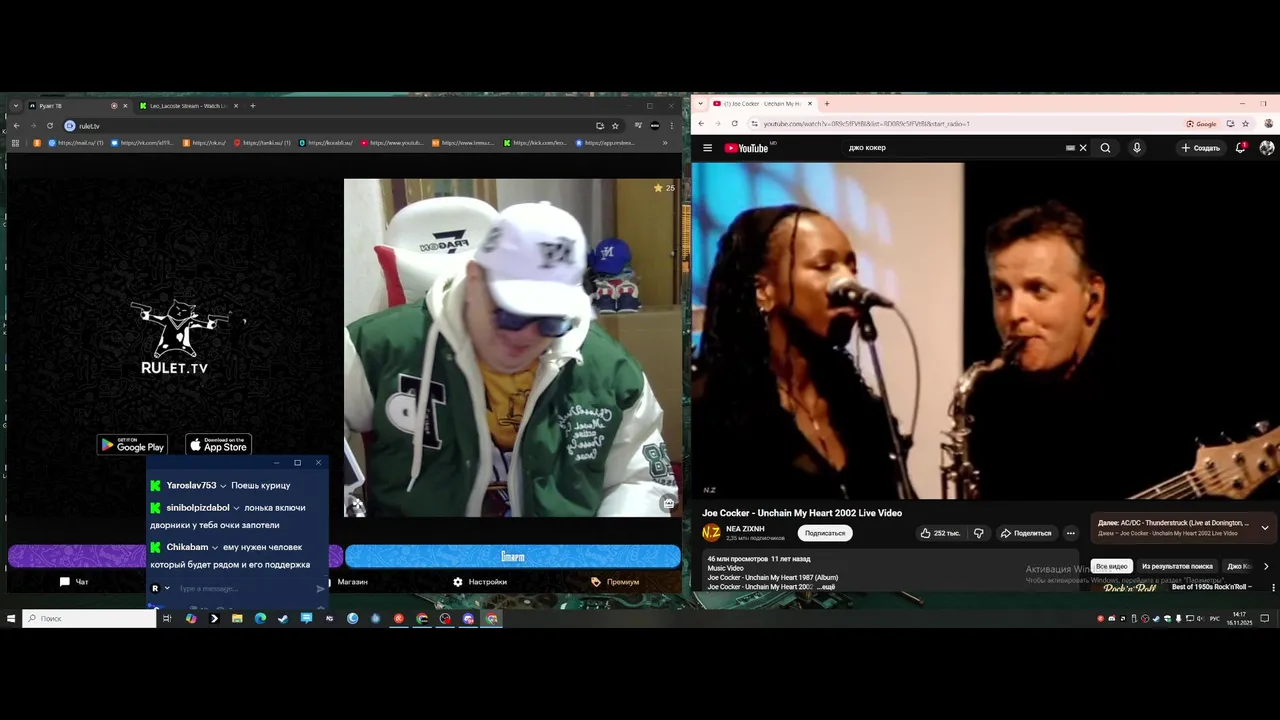Screen dimensions: 1280x720
Task: Click the Windows taskbar search box
Action: 90,619
